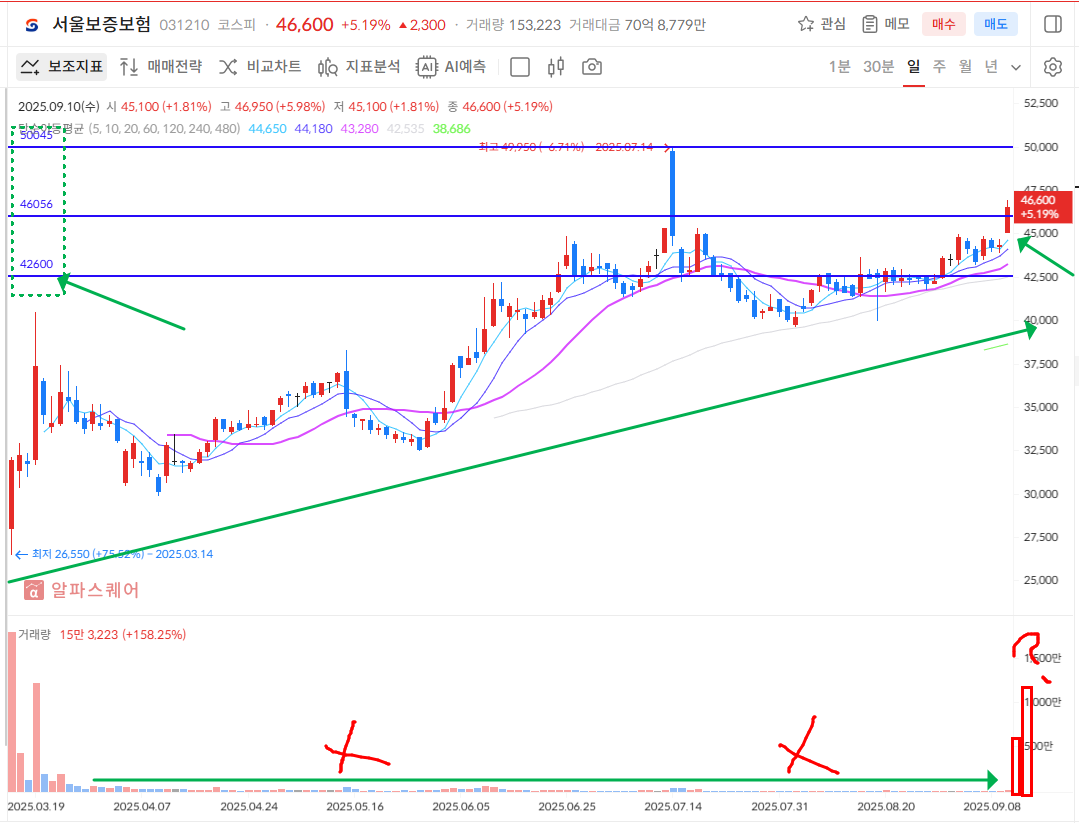Click the 매수 buy button

click(943, 24)
